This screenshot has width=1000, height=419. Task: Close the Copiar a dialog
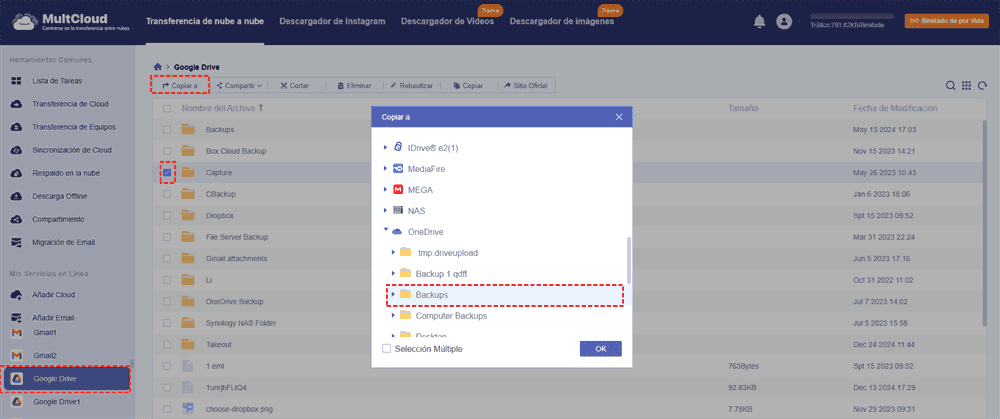619,117
